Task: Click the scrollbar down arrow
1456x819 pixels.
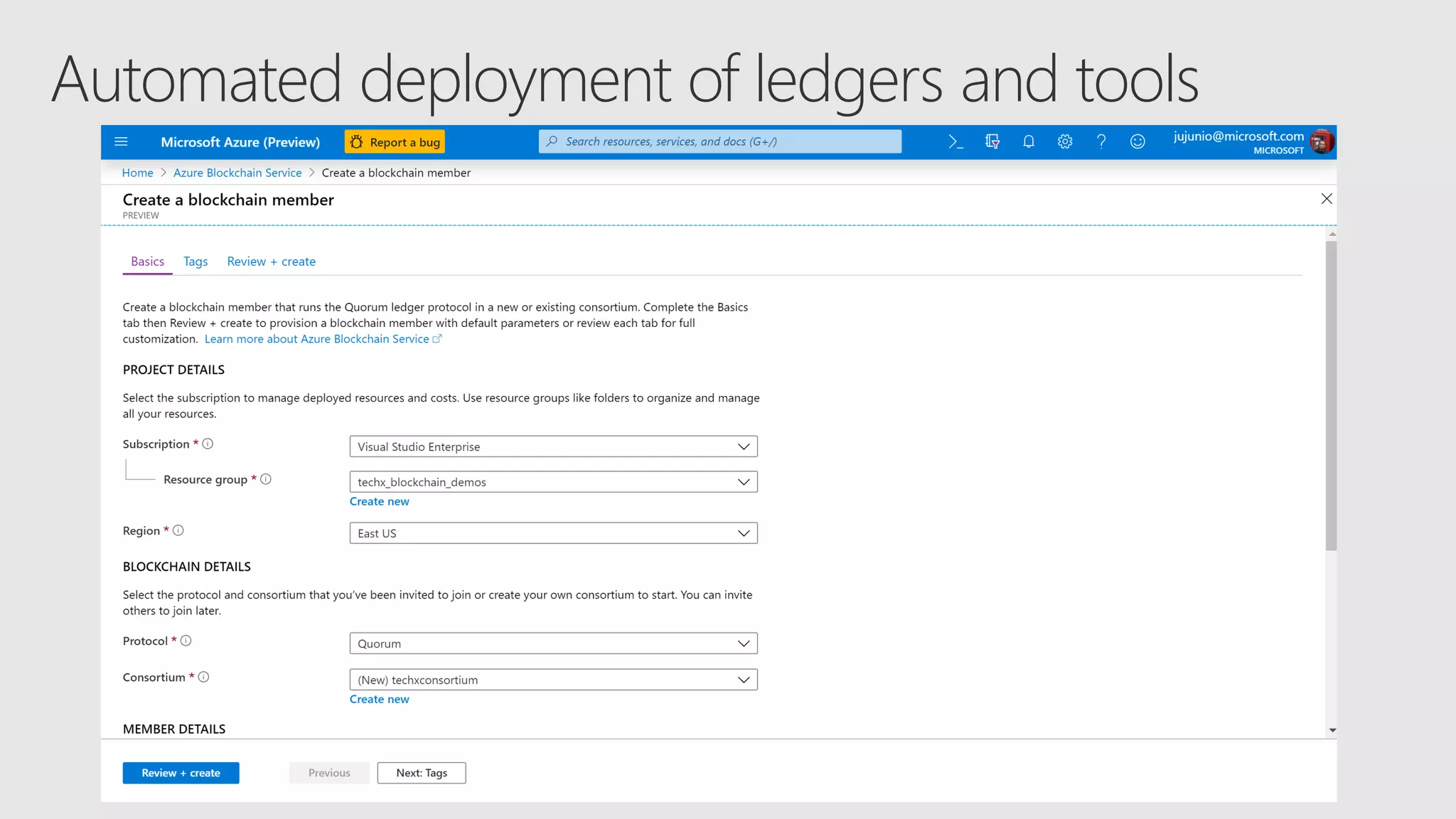Action: click(x=1332, y=730)
